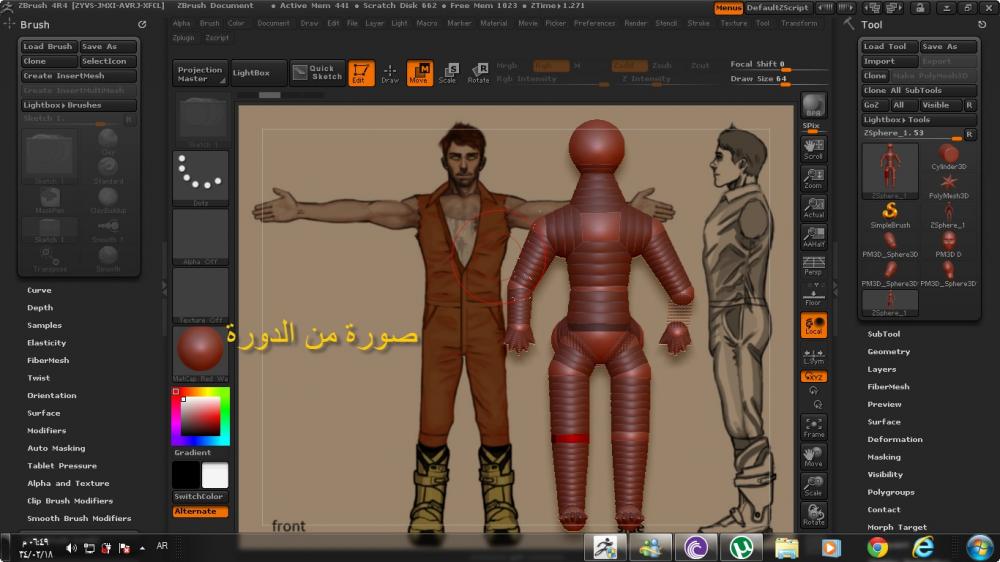Click the BPR render icon

pyautogui.click(x=813, y=106)
